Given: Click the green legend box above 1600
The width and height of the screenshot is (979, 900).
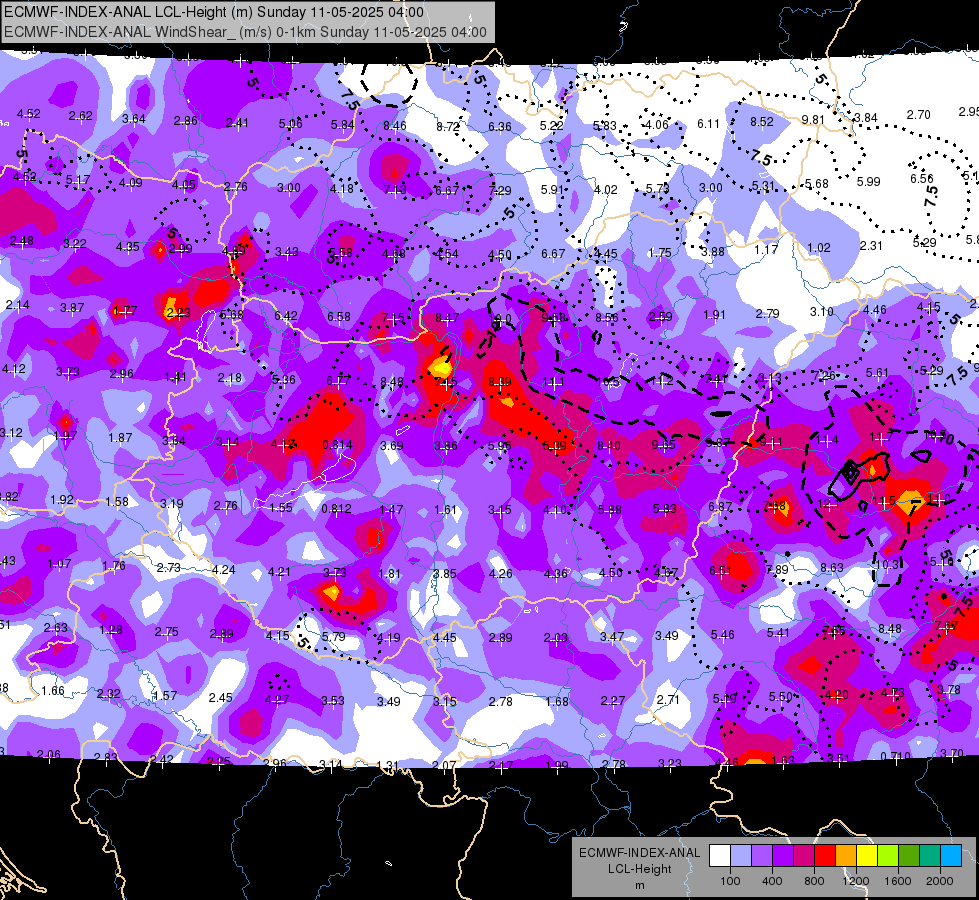Looking at the screenshot, I should point(908,856).
